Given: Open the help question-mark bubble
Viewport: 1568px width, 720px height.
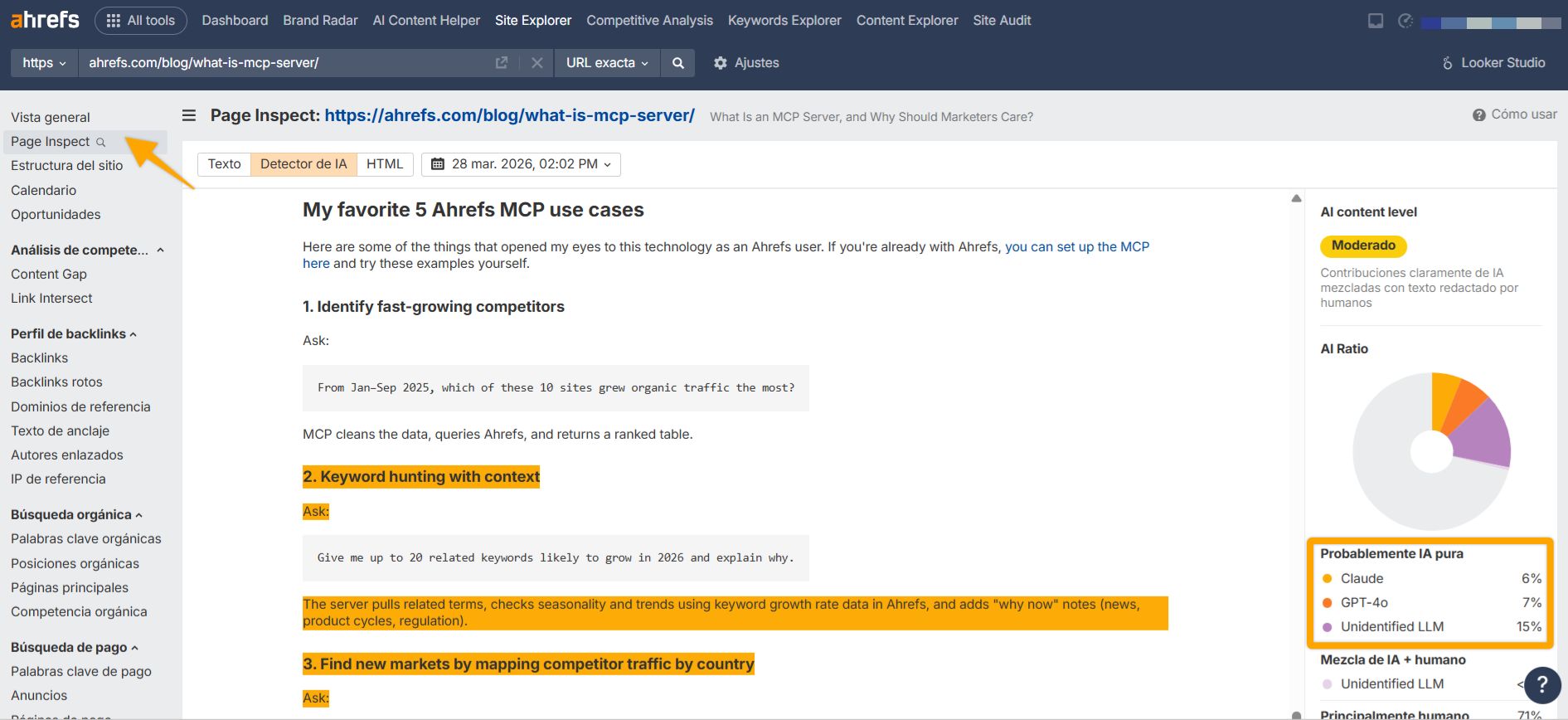Looking at the screenshot, I should pyautogui.click(x=1542, y=685).
